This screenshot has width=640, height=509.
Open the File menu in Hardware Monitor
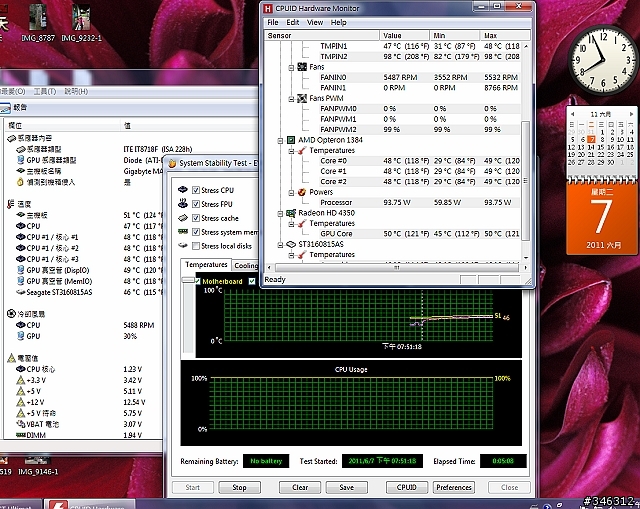tap(273, 22)
